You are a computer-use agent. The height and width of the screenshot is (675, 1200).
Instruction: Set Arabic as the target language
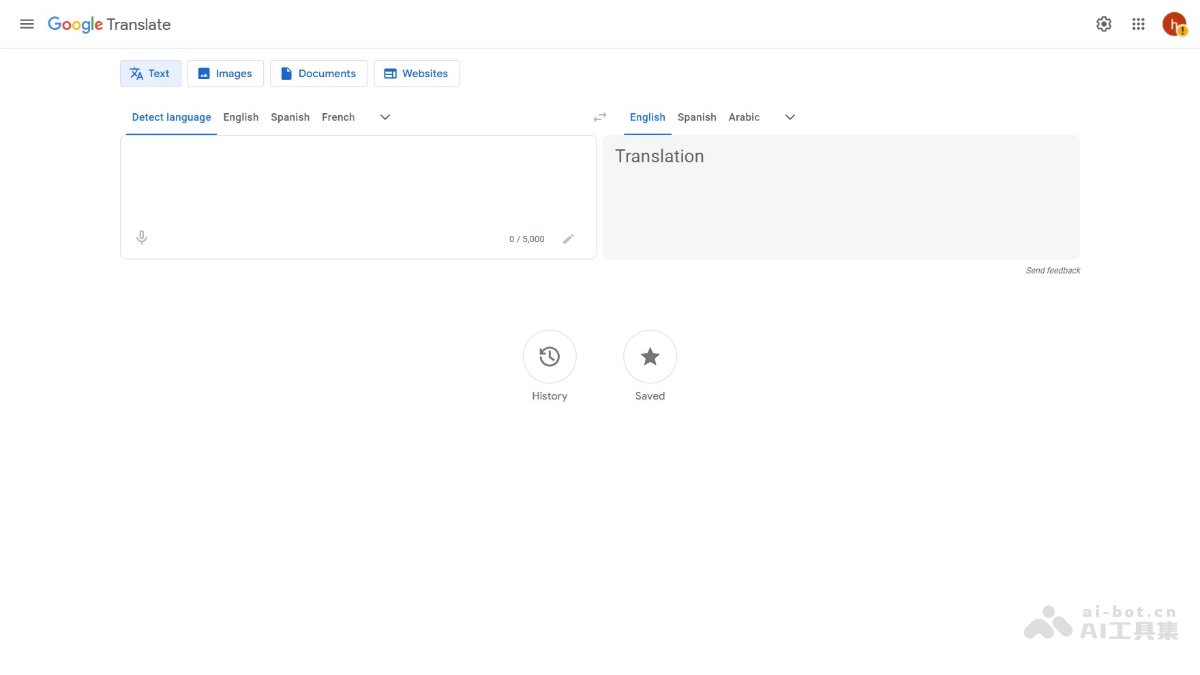coord(744,117)
